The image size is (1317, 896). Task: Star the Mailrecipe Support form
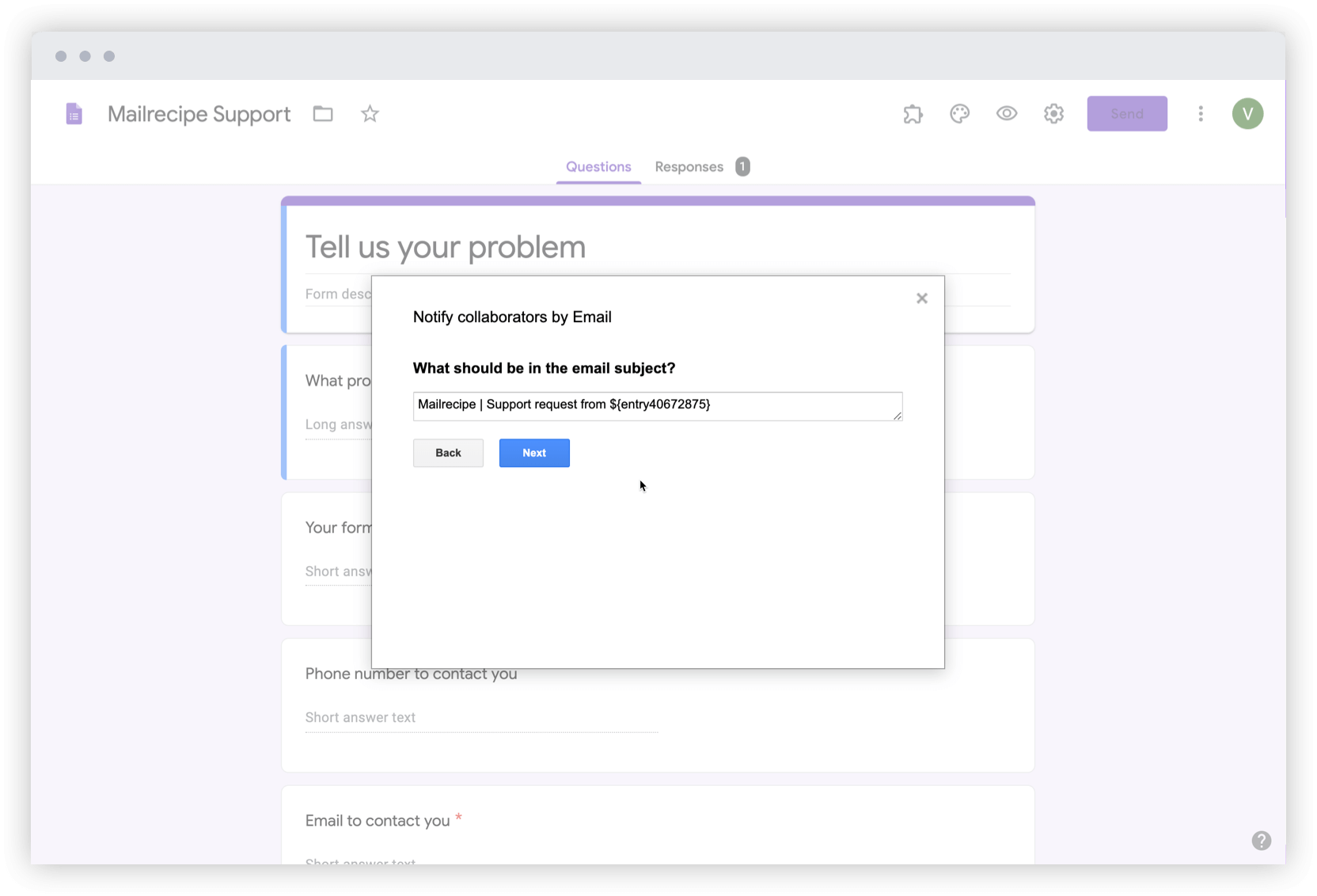coord(369,114)
